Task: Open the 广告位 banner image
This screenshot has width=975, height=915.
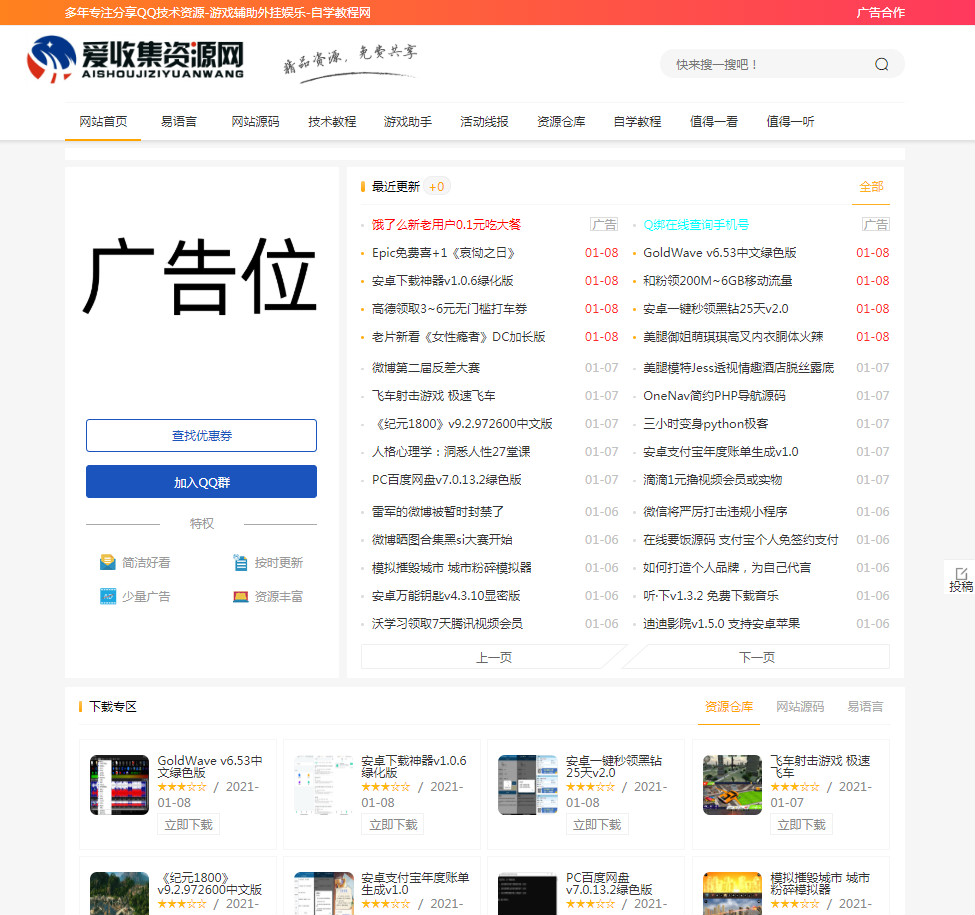Action: click(201, 277)
